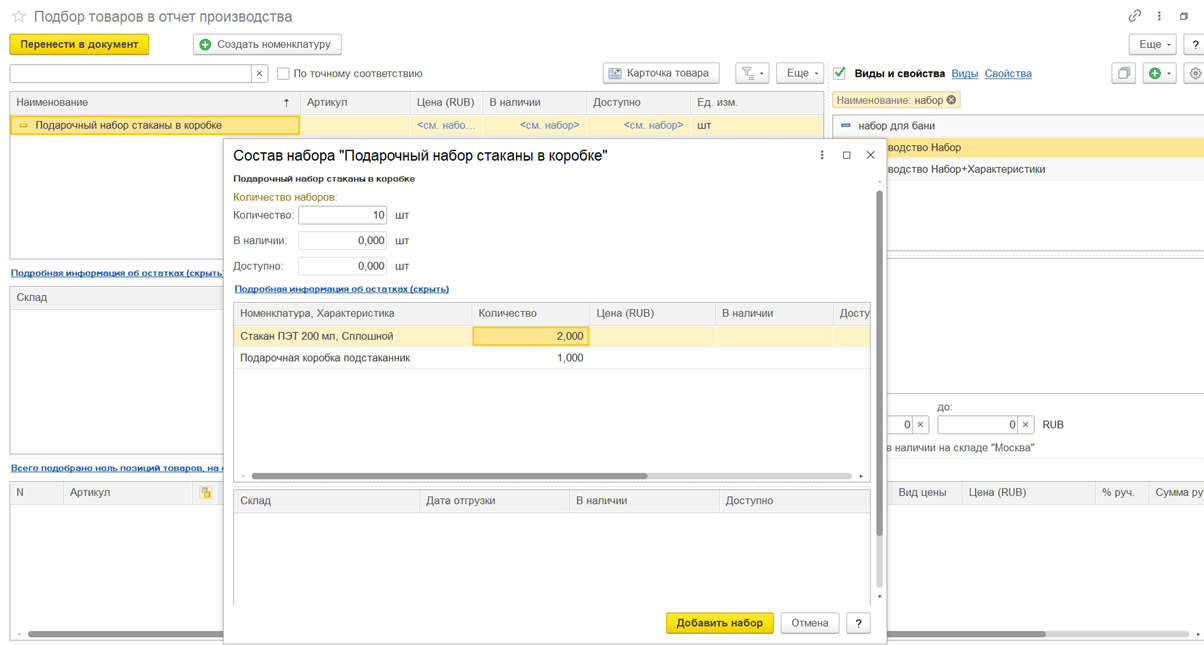Viewport: 1204px width, 645px height.
Task: Expand 'Еще' menu next to the filter button
Action: (800, 73)
